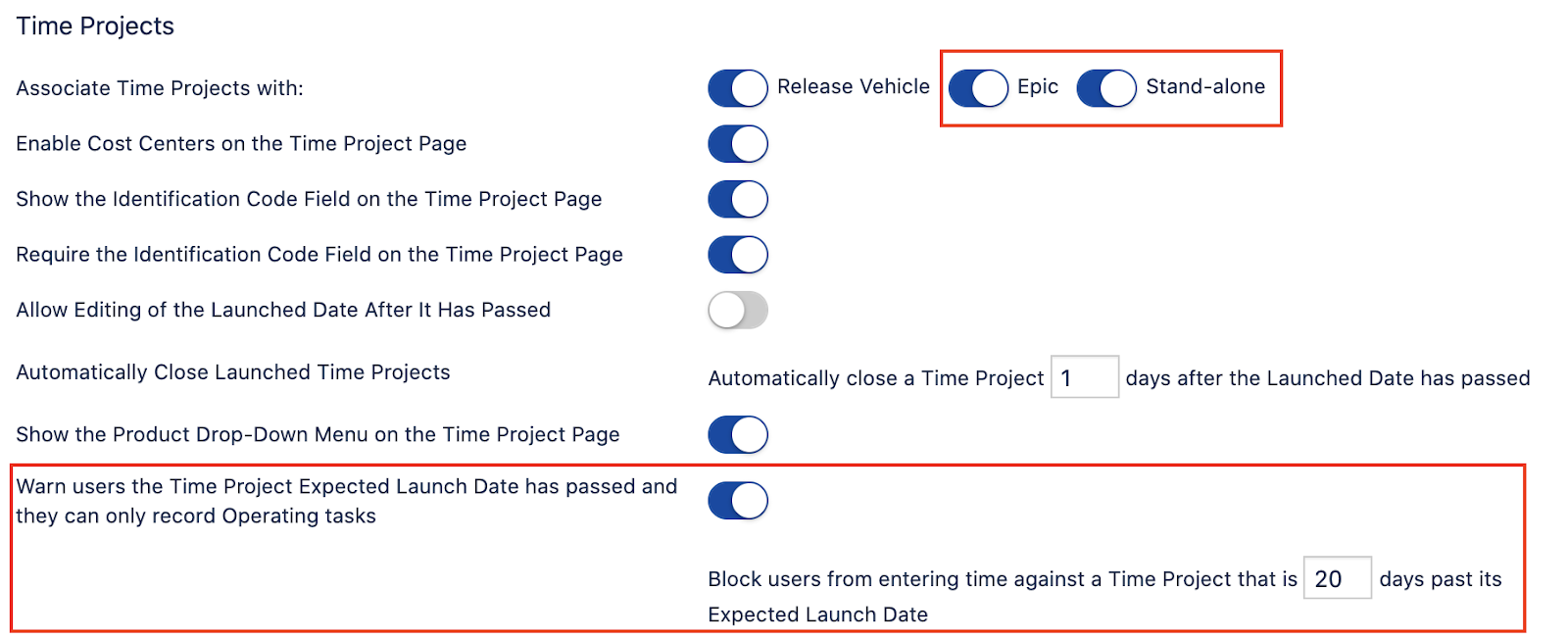This screenshot has height=639, width=1568.
Task: Click the block days field showing 20
Action: coord(1338,578)
